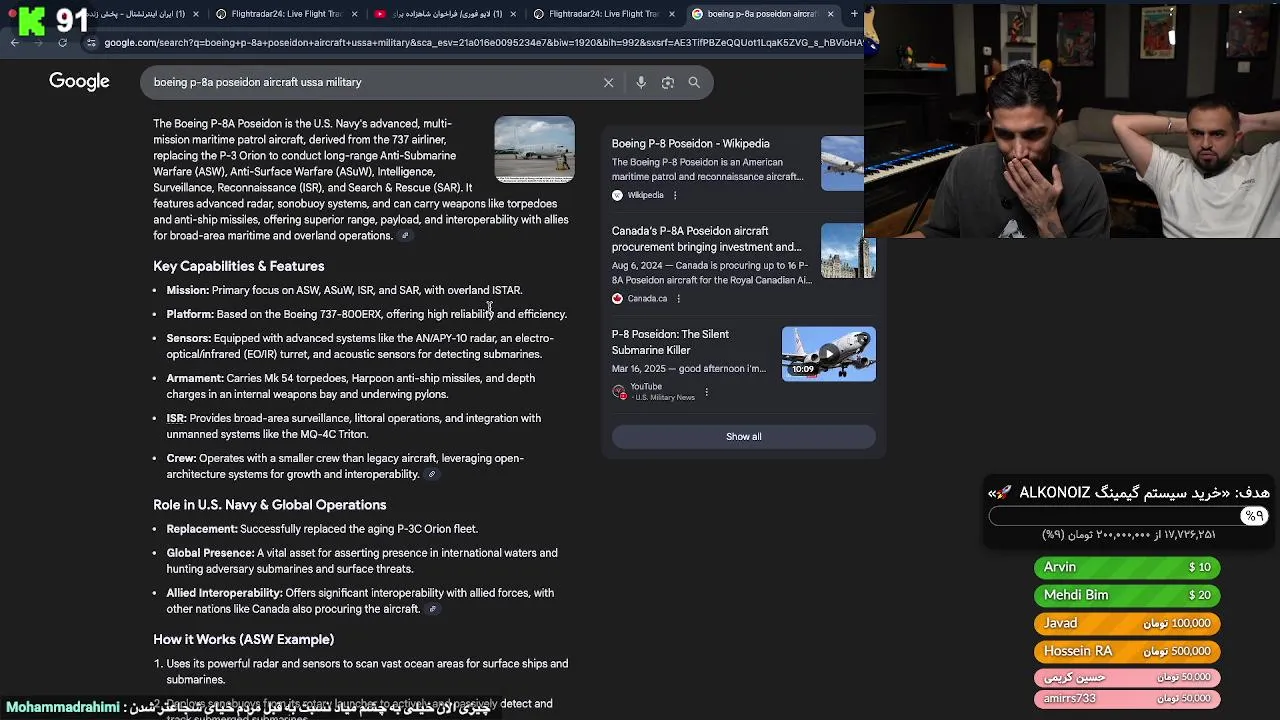1280x720 pixels.
Task: Click the Canada.ca favicon icon
Action: [617, 298]
